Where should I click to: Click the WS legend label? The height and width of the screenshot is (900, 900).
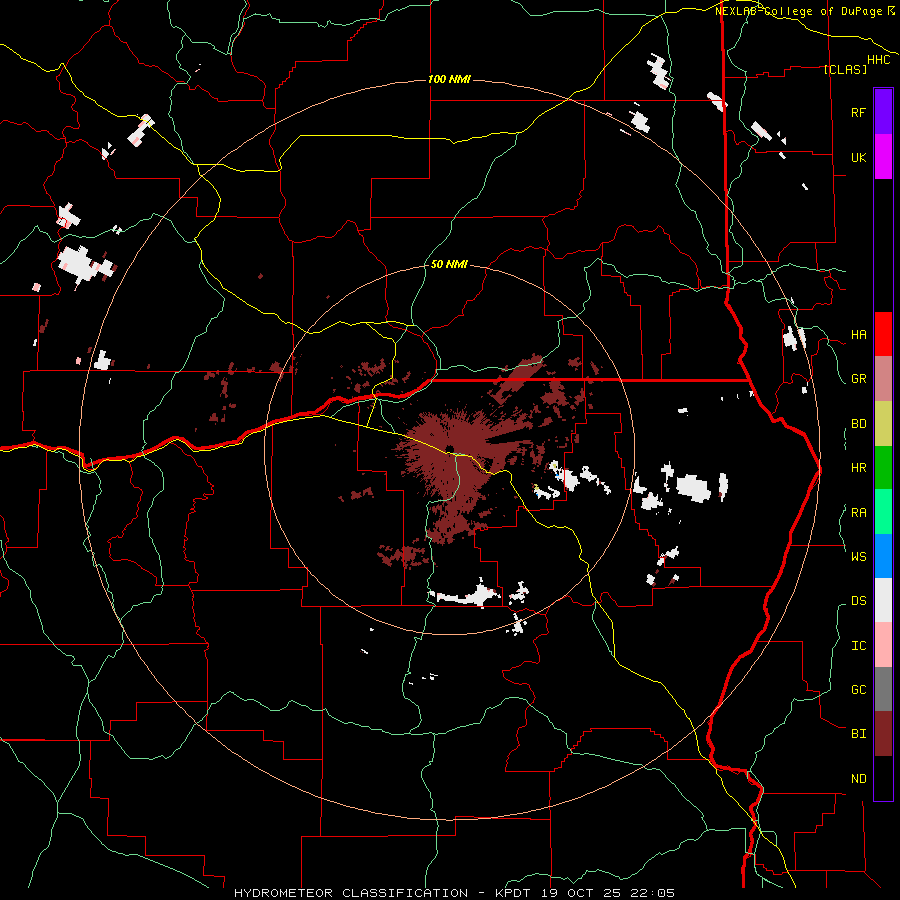858,557
